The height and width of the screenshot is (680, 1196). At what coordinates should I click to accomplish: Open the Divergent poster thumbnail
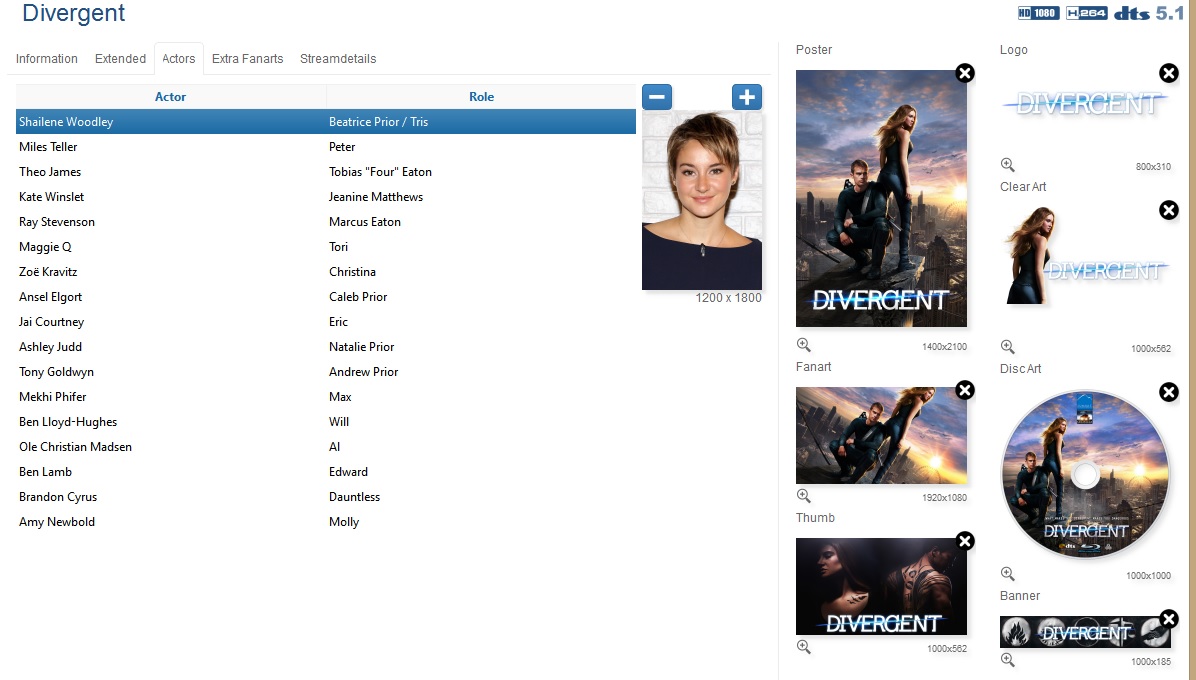pos(881,198)
